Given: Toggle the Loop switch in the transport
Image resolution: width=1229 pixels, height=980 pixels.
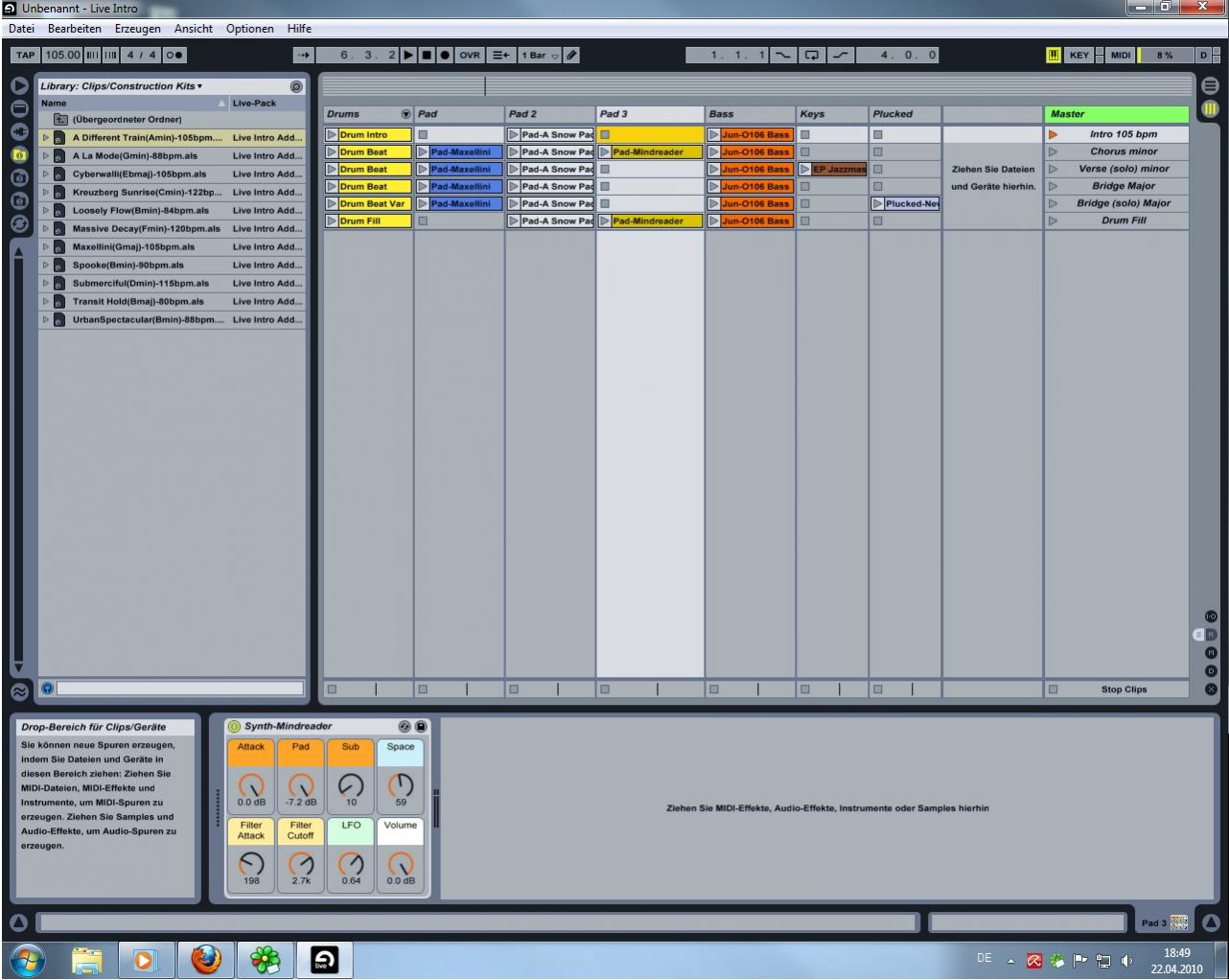Looking at the screenshot, I should click(811, 56).
